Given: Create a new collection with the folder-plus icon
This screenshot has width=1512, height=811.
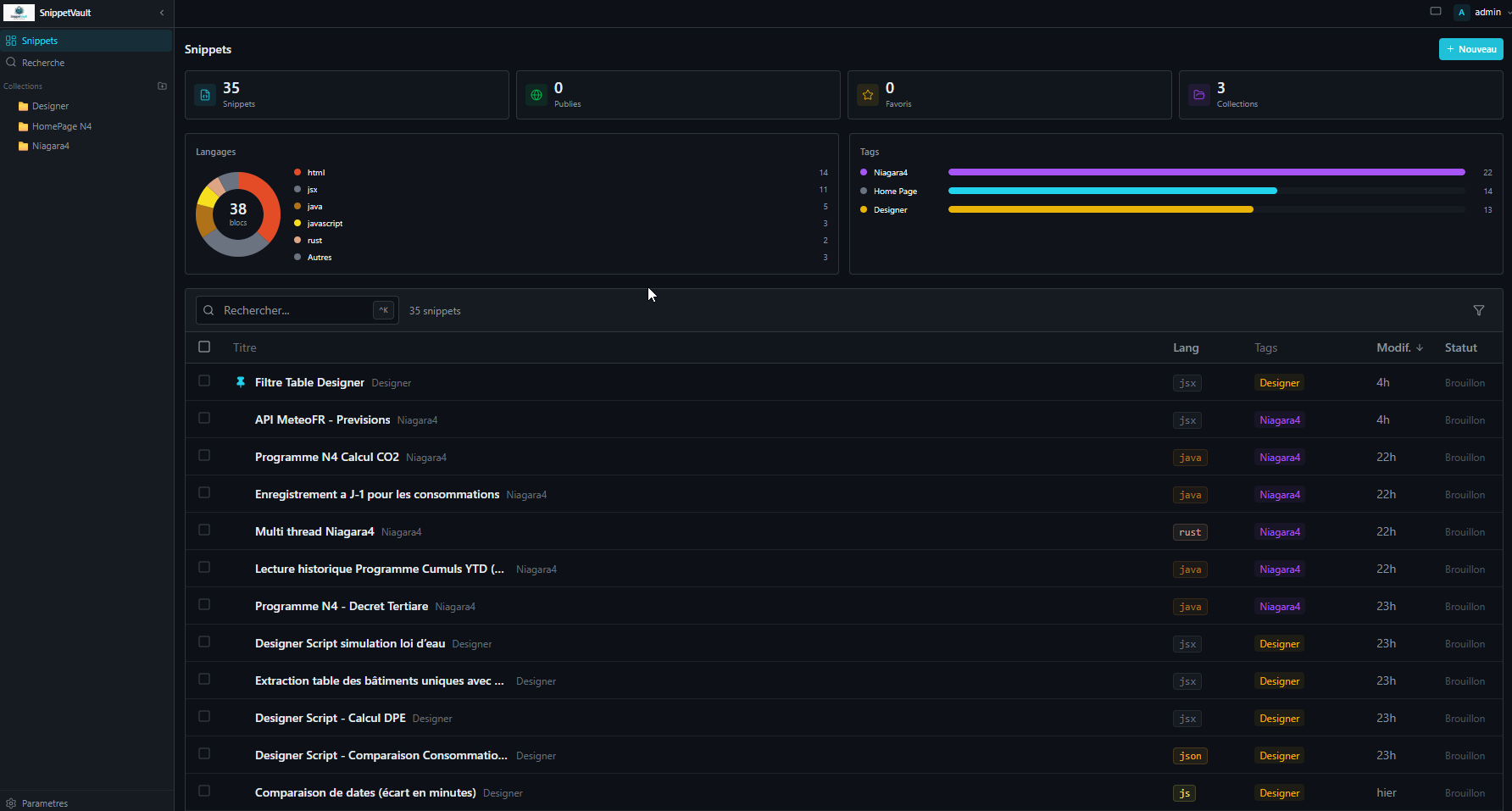Looking at the screenshot, I should tap(162, 86).
